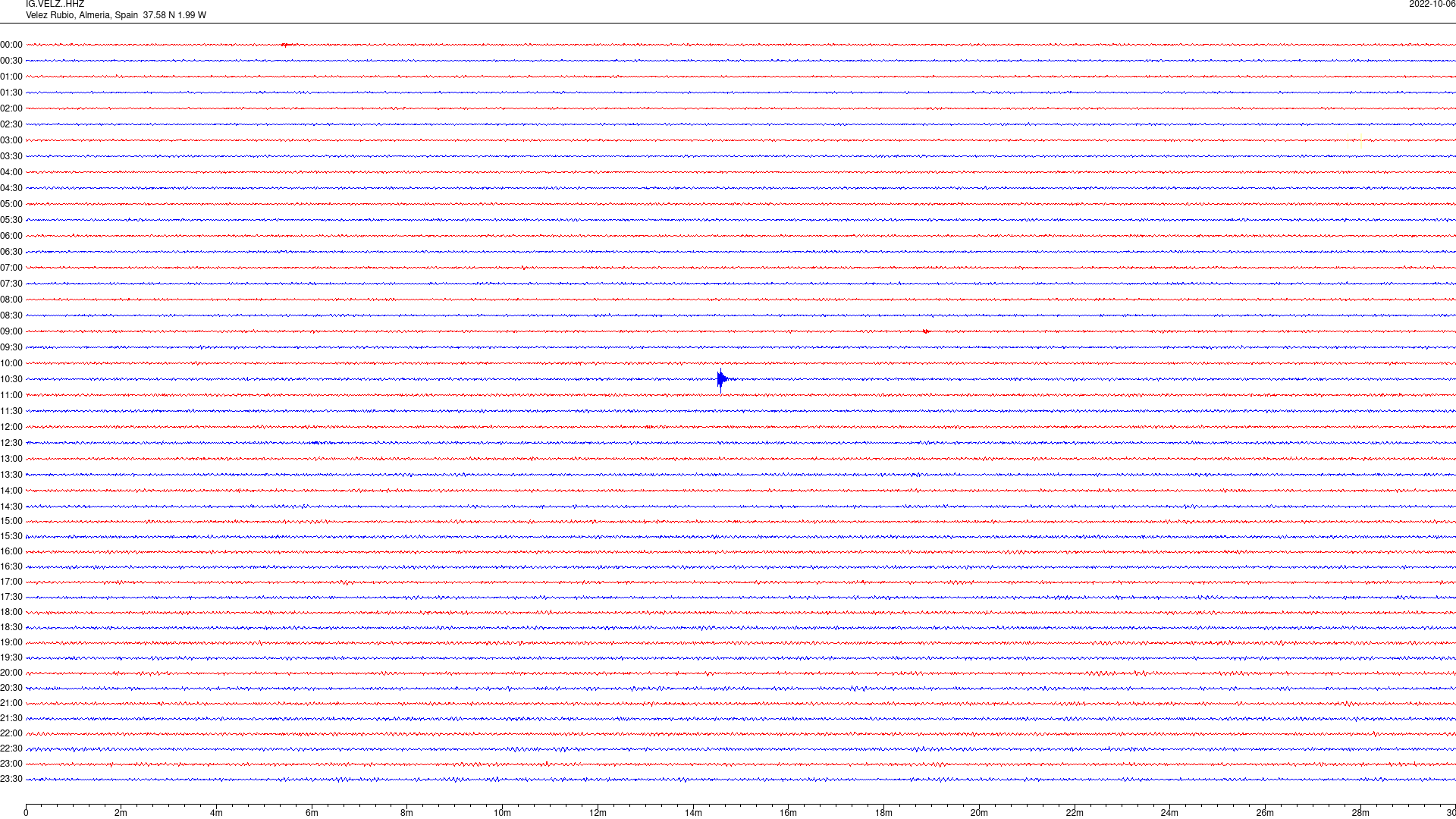
Task: Click the 22m tick on the time axis
Action: [x=1075, y=812]
